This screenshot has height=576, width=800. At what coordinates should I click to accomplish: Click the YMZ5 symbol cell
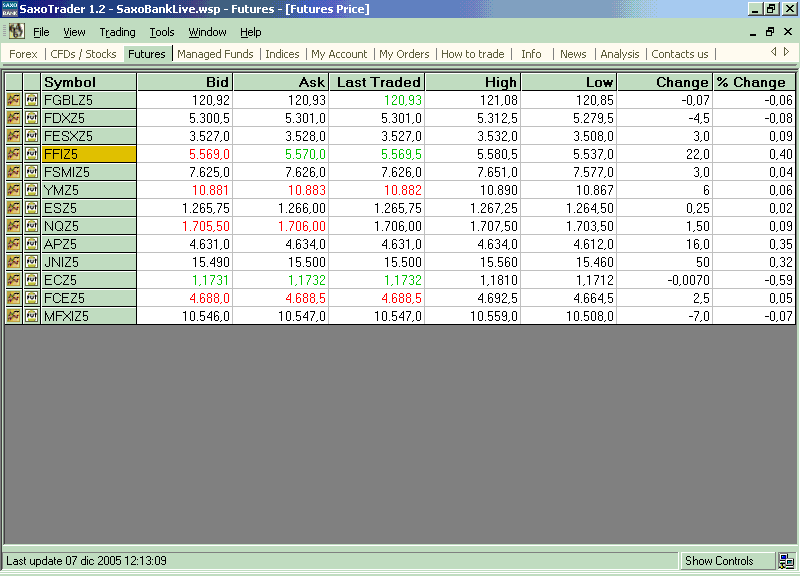tap(88, 190)
